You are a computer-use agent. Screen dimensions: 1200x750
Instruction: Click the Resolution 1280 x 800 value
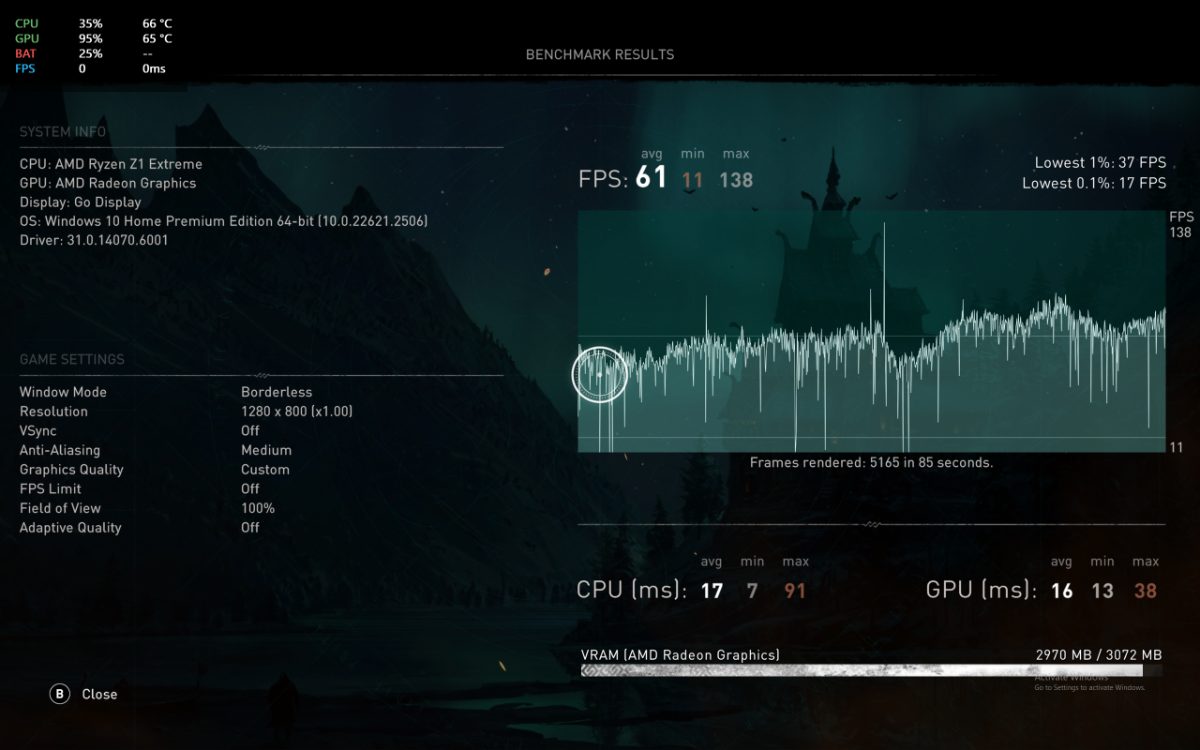coord(297,412)
